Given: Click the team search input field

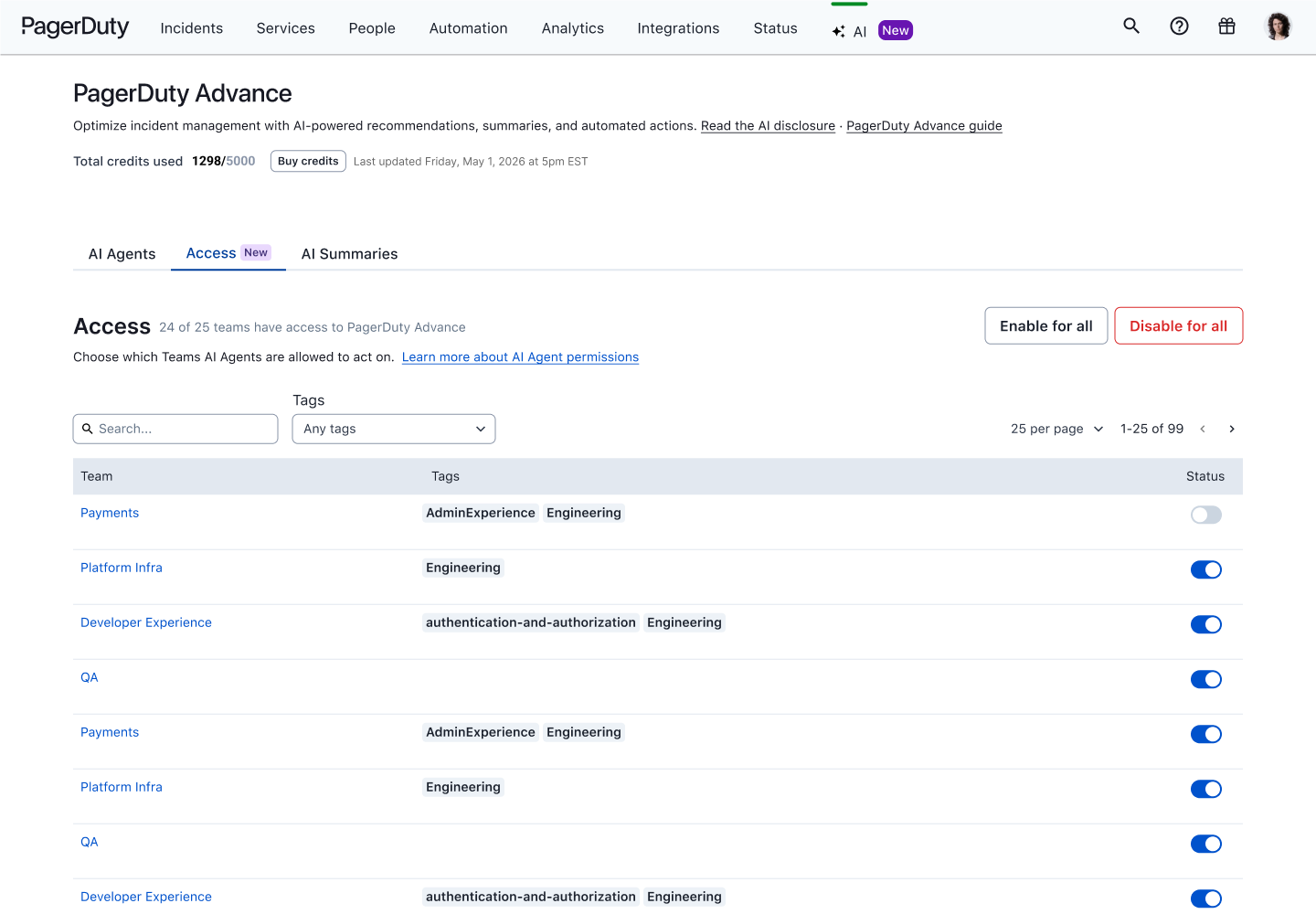Looking at the screenshot, I should pyautogui.click(x=175, y=429).
